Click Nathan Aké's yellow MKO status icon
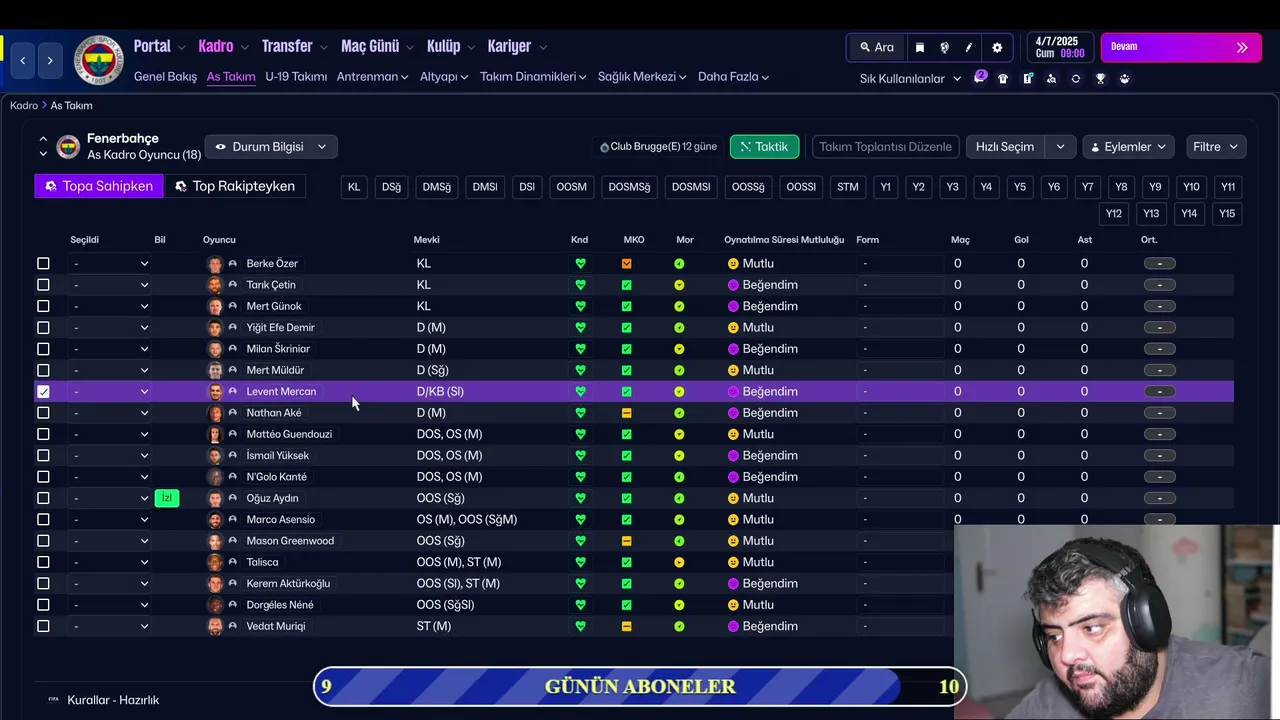 pyautogui.click(x=627, y=413)
